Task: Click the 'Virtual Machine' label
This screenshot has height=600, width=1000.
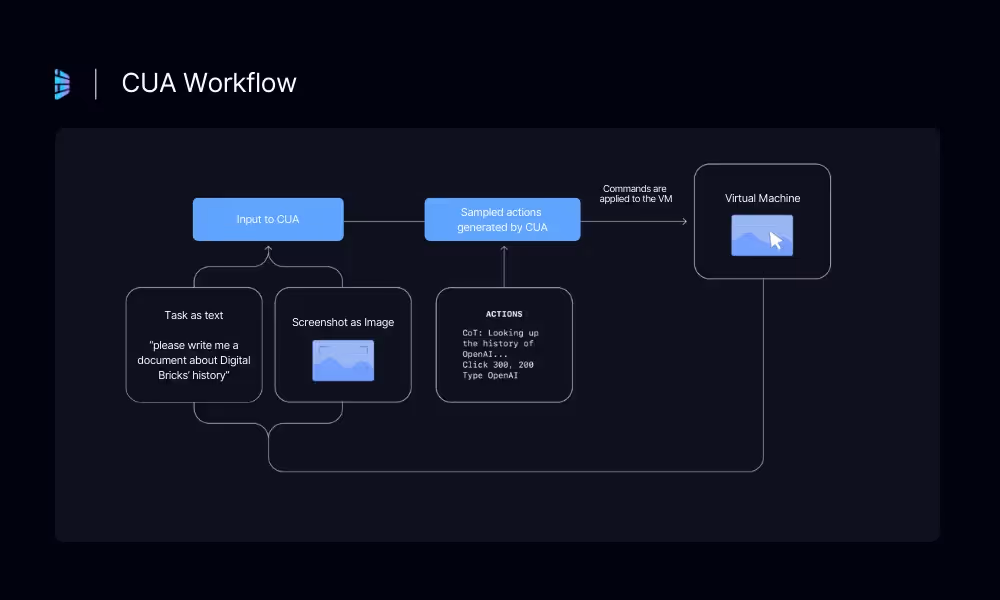Action: [x=762, y=198]
